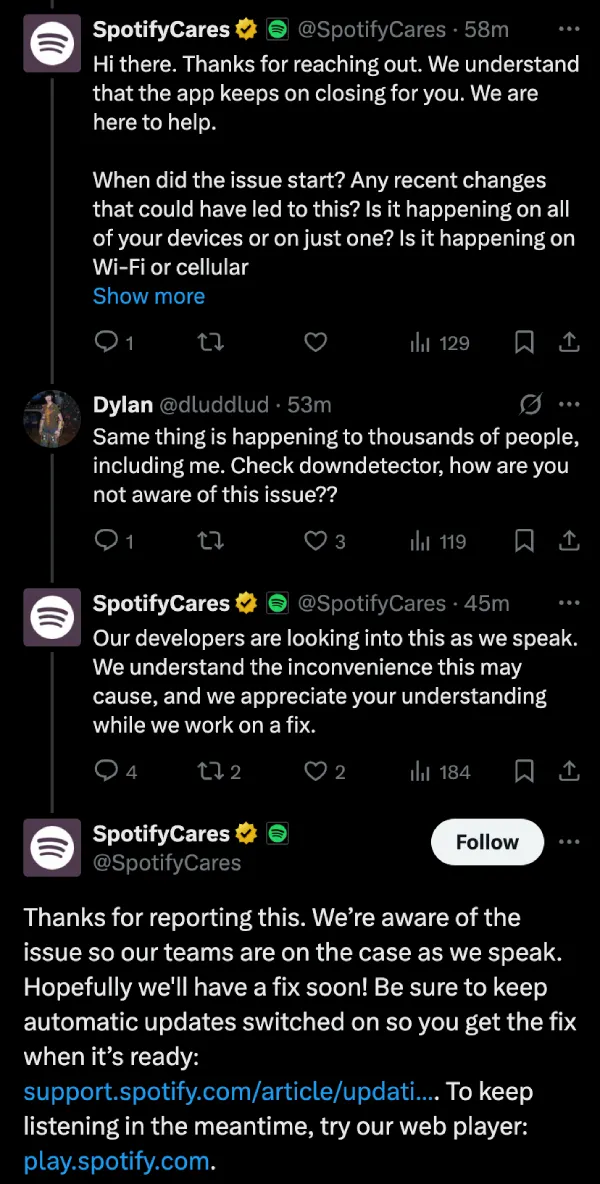Share SpotifyCares' developers tweet
The height and width of the screenshot is (1184, 600).
(x=569, y=771)
